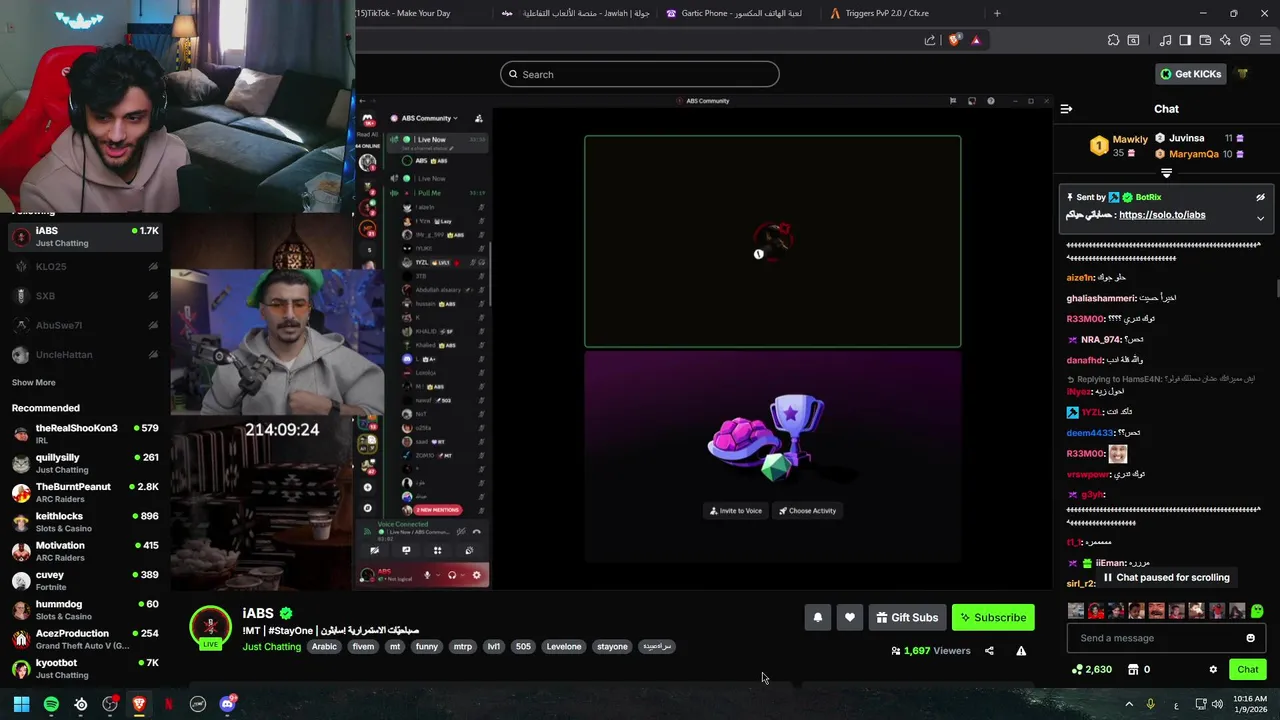
Task: Open a new browser tab
Action: click(997, 13)
